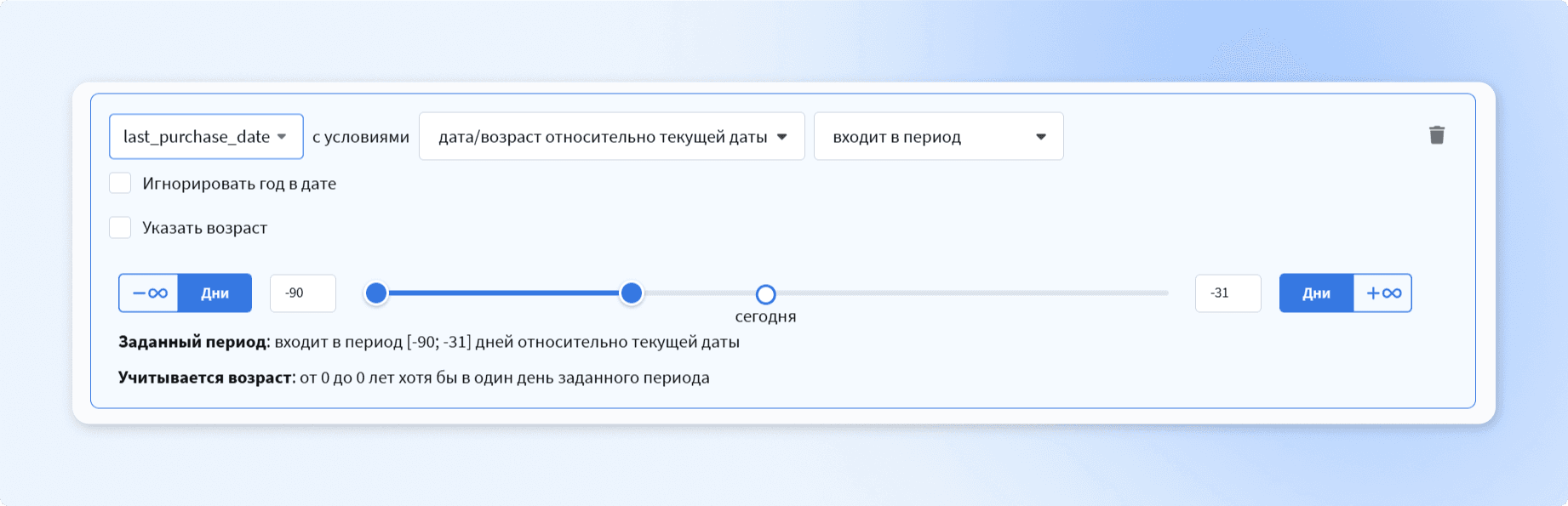Viewport: 1568px width, 506px height.
Task: Click the -90 start value field
Action: pos(303,293)
